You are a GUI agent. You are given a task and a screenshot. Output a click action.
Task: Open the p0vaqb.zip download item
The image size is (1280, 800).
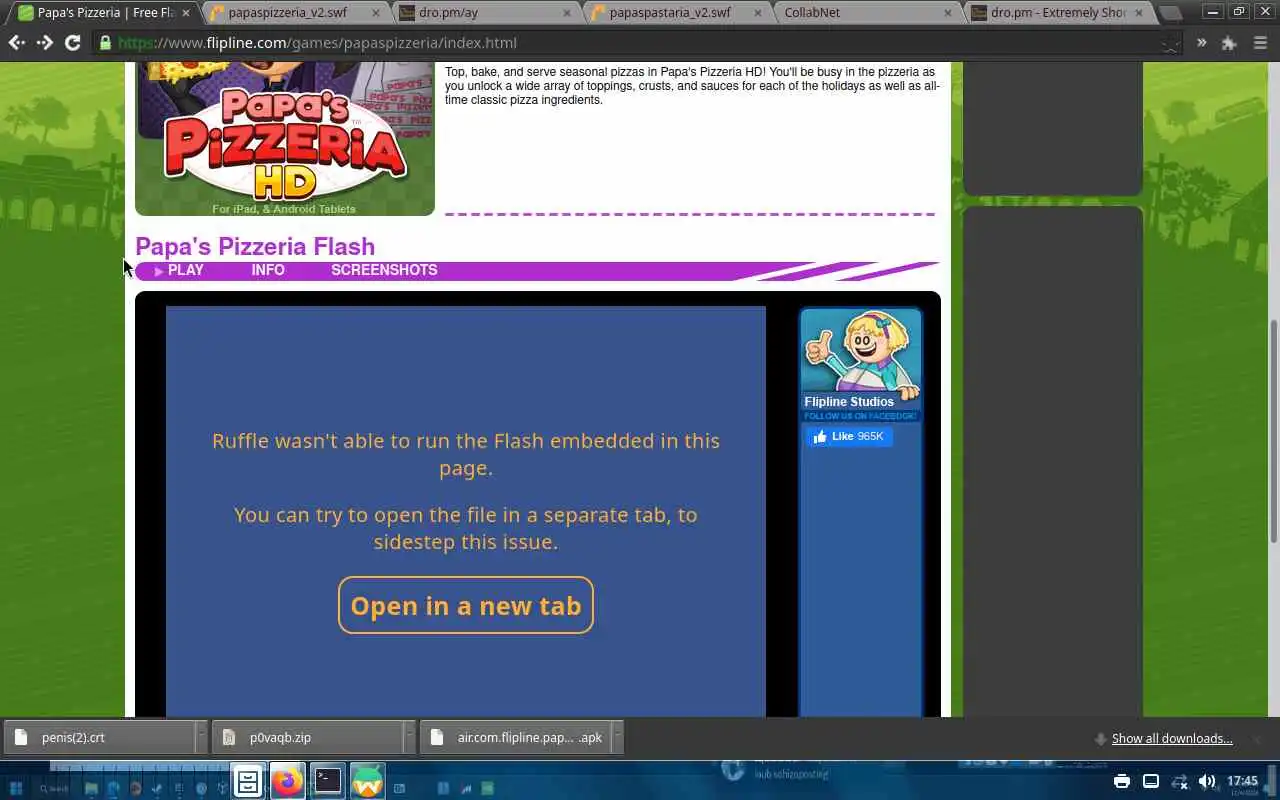tap(308, 738)
